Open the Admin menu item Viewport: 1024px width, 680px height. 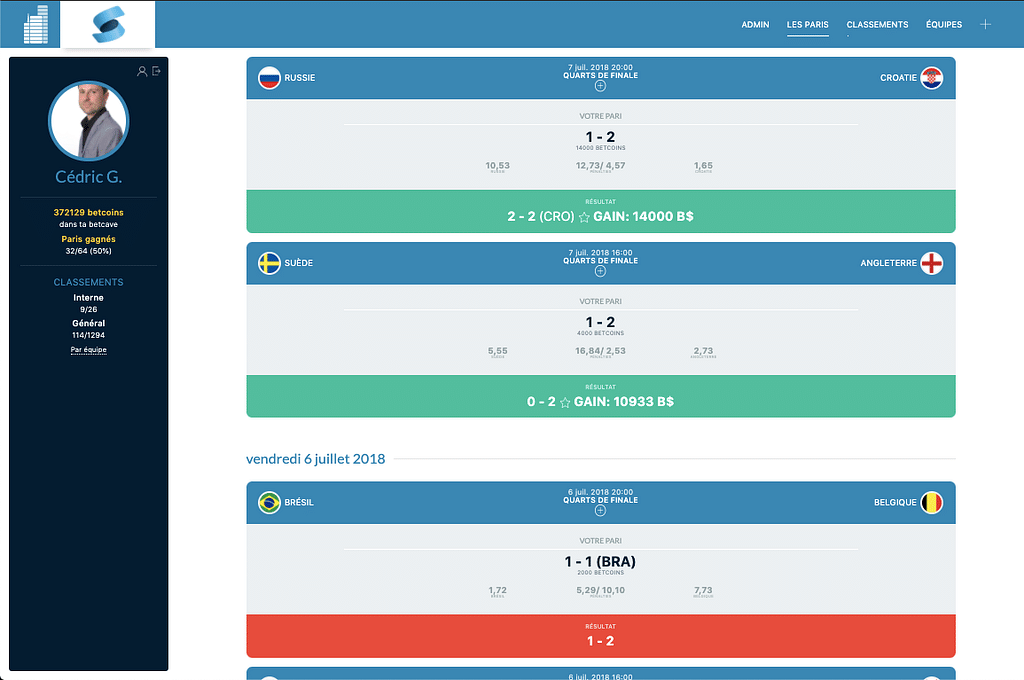755,24
